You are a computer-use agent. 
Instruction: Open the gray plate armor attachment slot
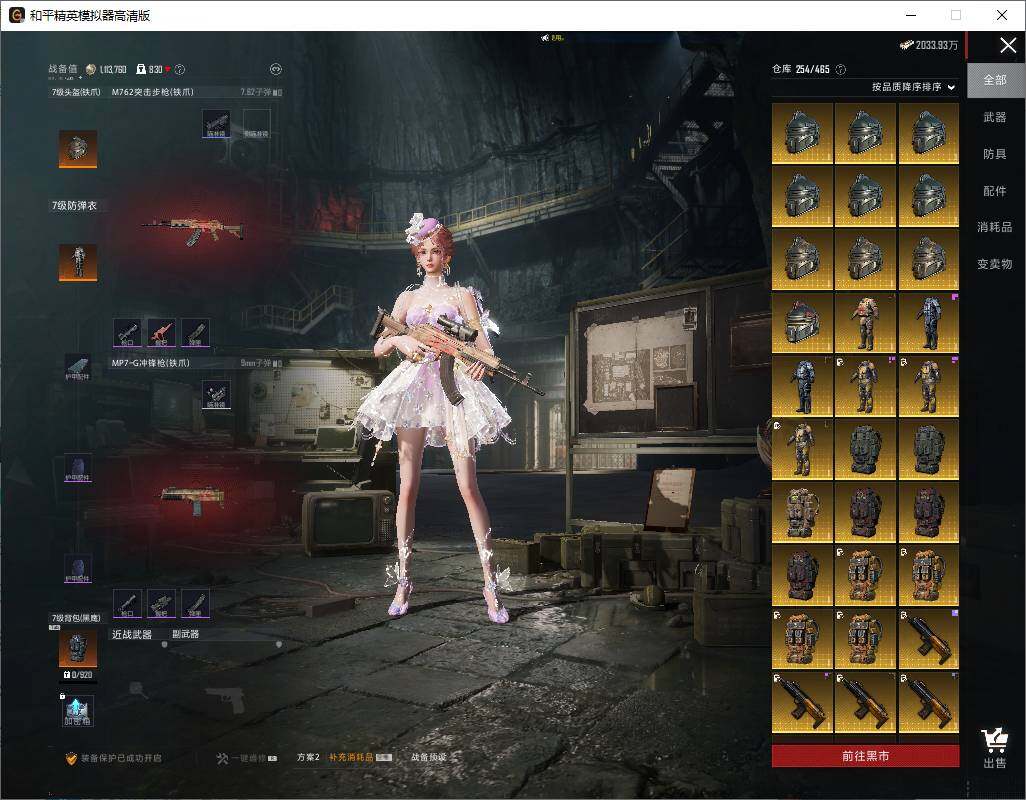point(77,368)
